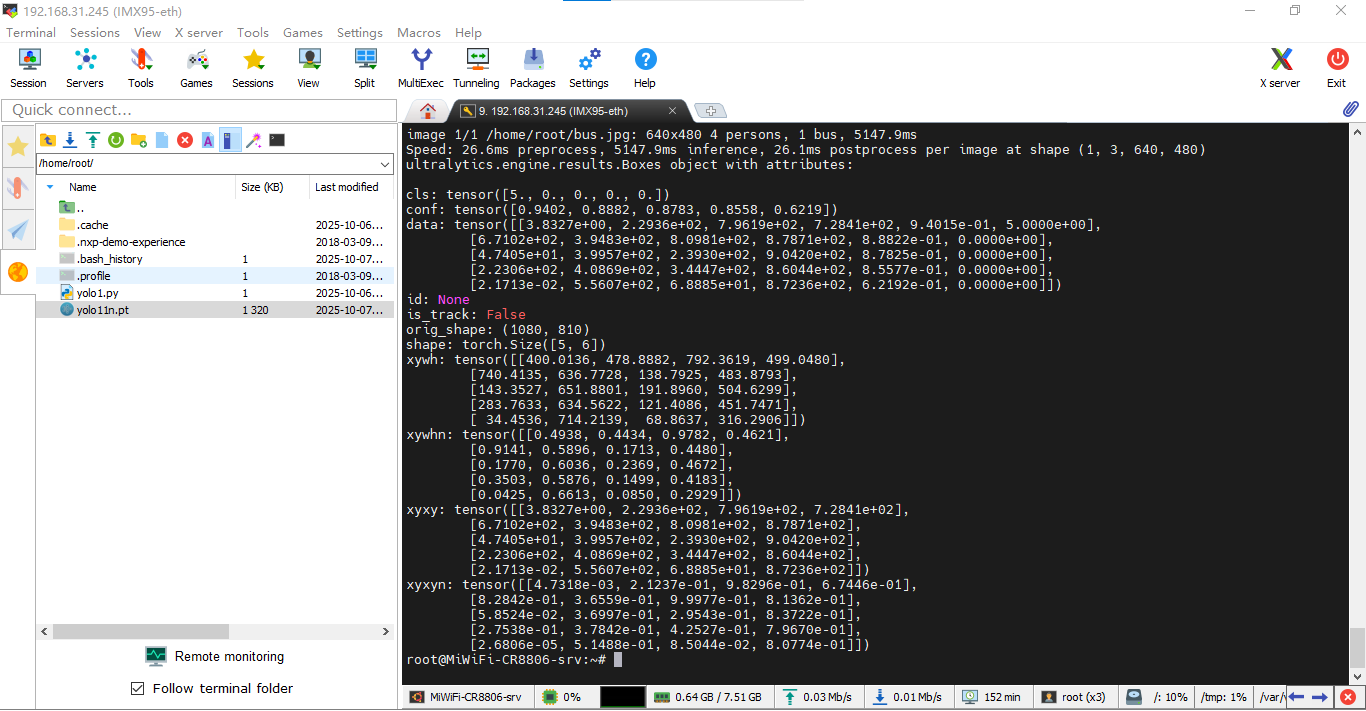This screenshot has height=711, width=1366.
Task: Create a new remote folder
Action: 139,140
